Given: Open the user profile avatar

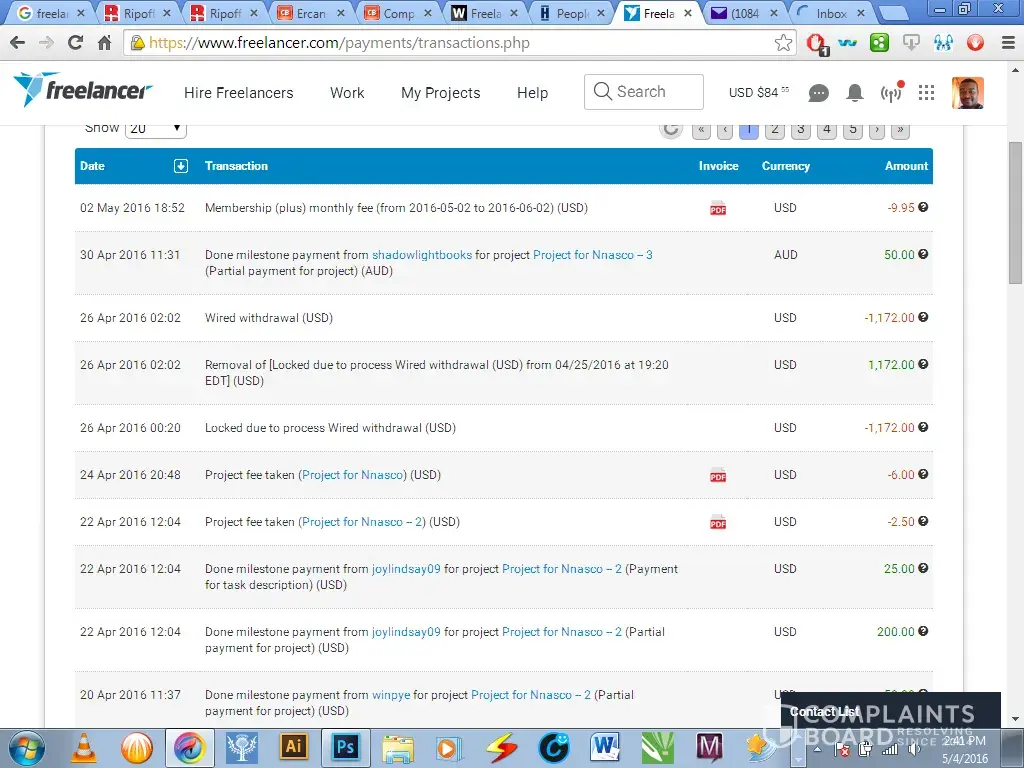Looking at the screenshot, I should (x=967, y=93).
